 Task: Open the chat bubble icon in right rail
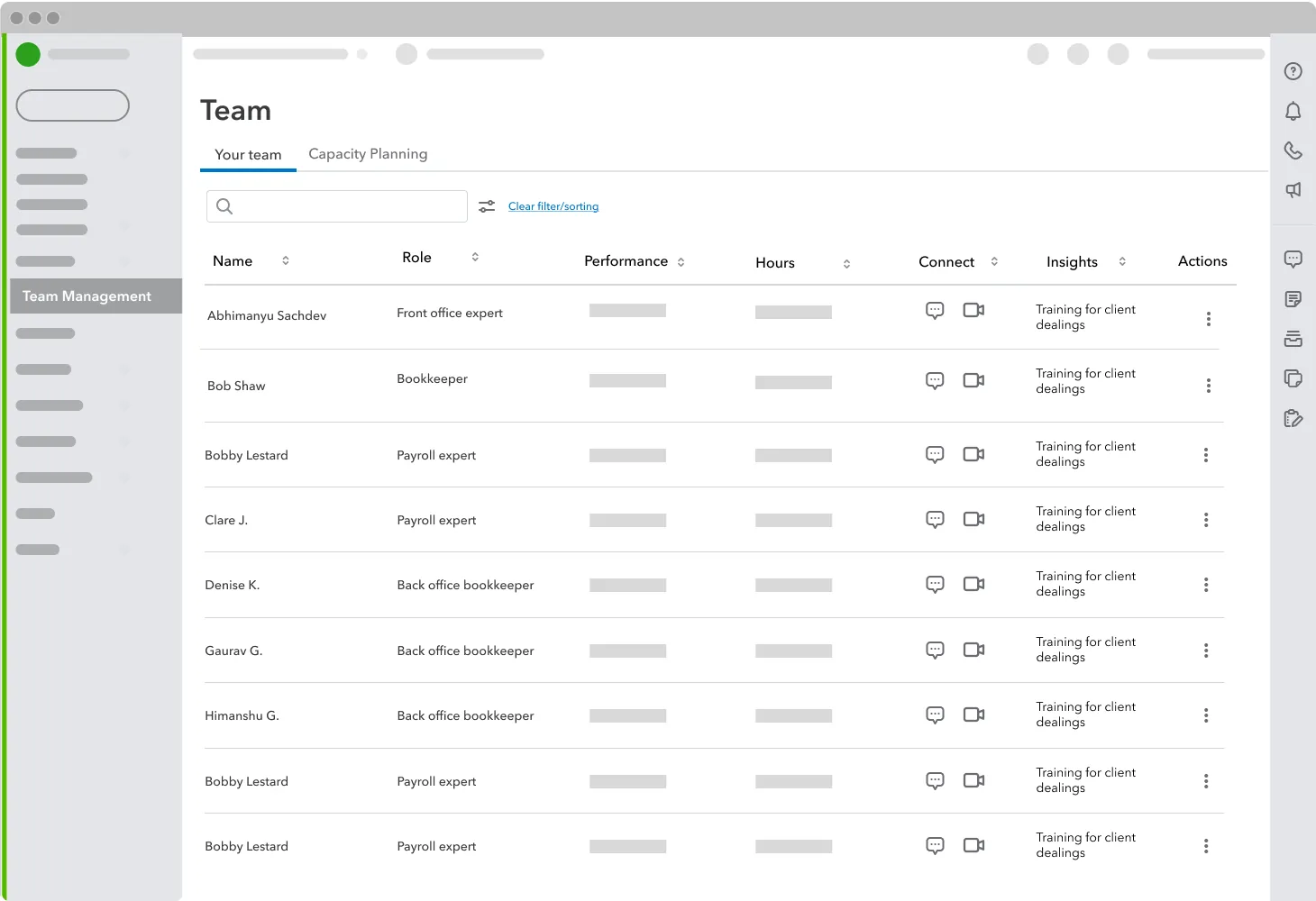(x=1293, y=259)
